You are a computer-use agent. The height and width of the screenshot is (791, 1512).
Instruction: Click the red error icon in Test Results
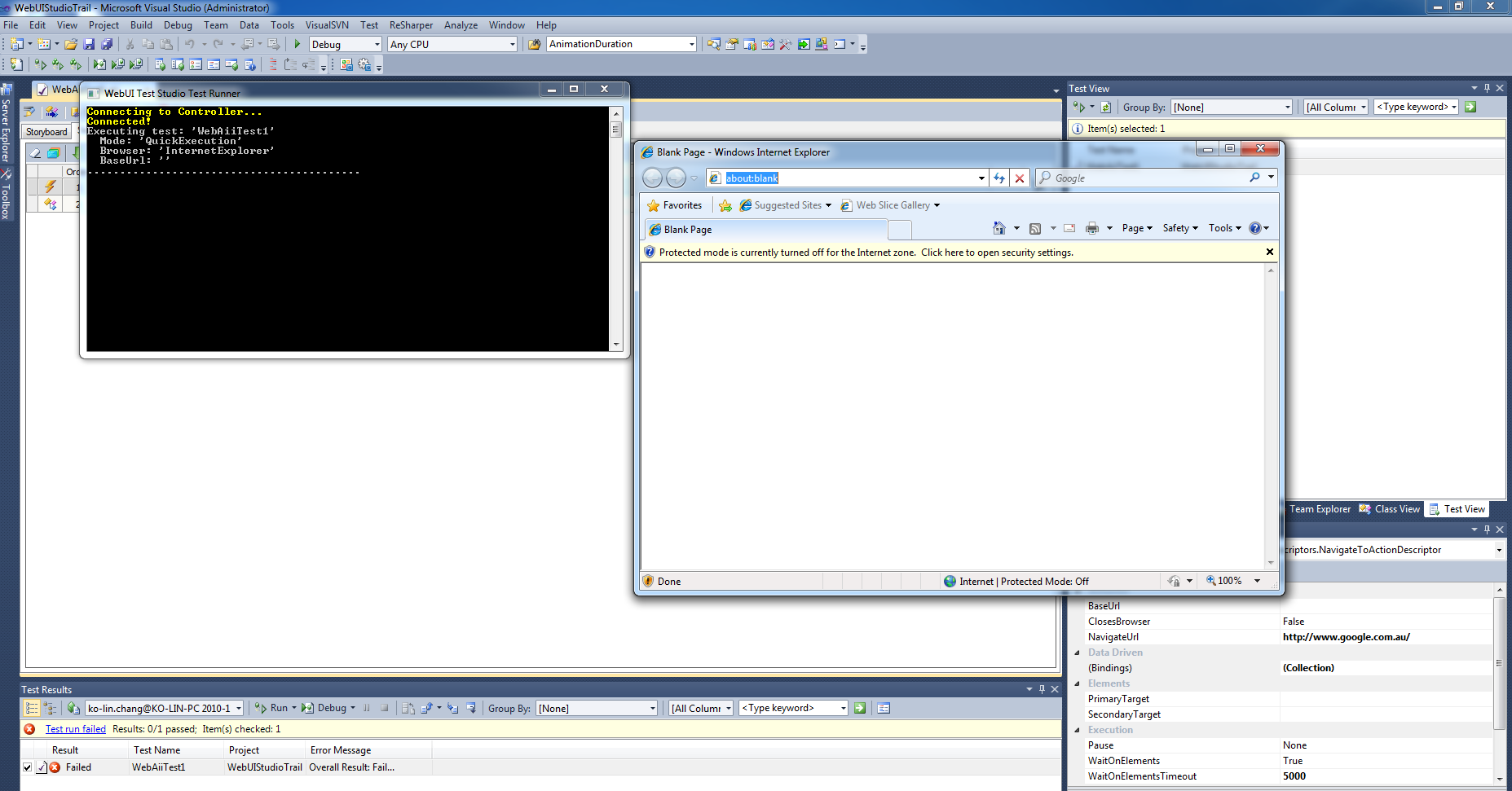pyautogui.click(x=30, y=729)
